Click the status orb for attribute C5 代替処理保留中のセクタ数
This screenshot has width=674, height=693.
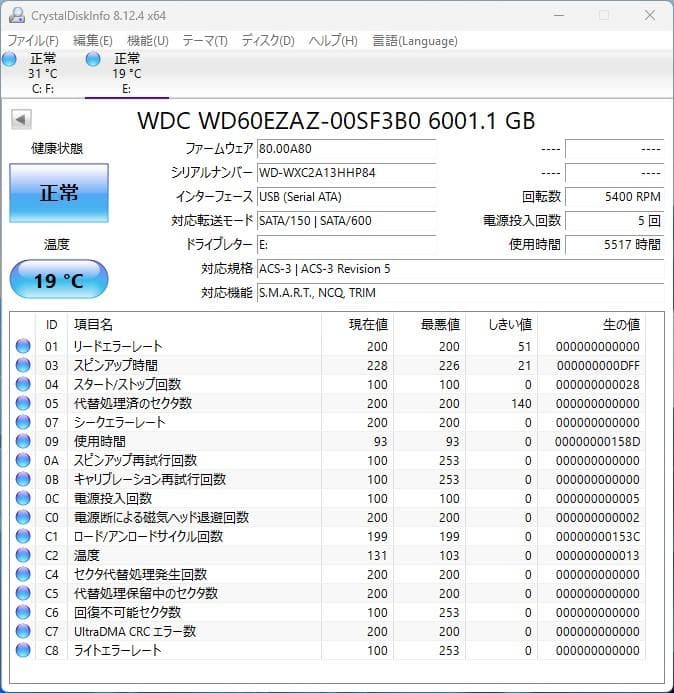coord(23,593)
